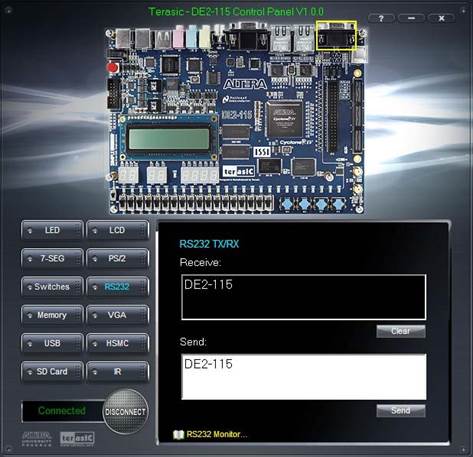Click the Send button
This screenshot has height=457, width=473.
401,411
